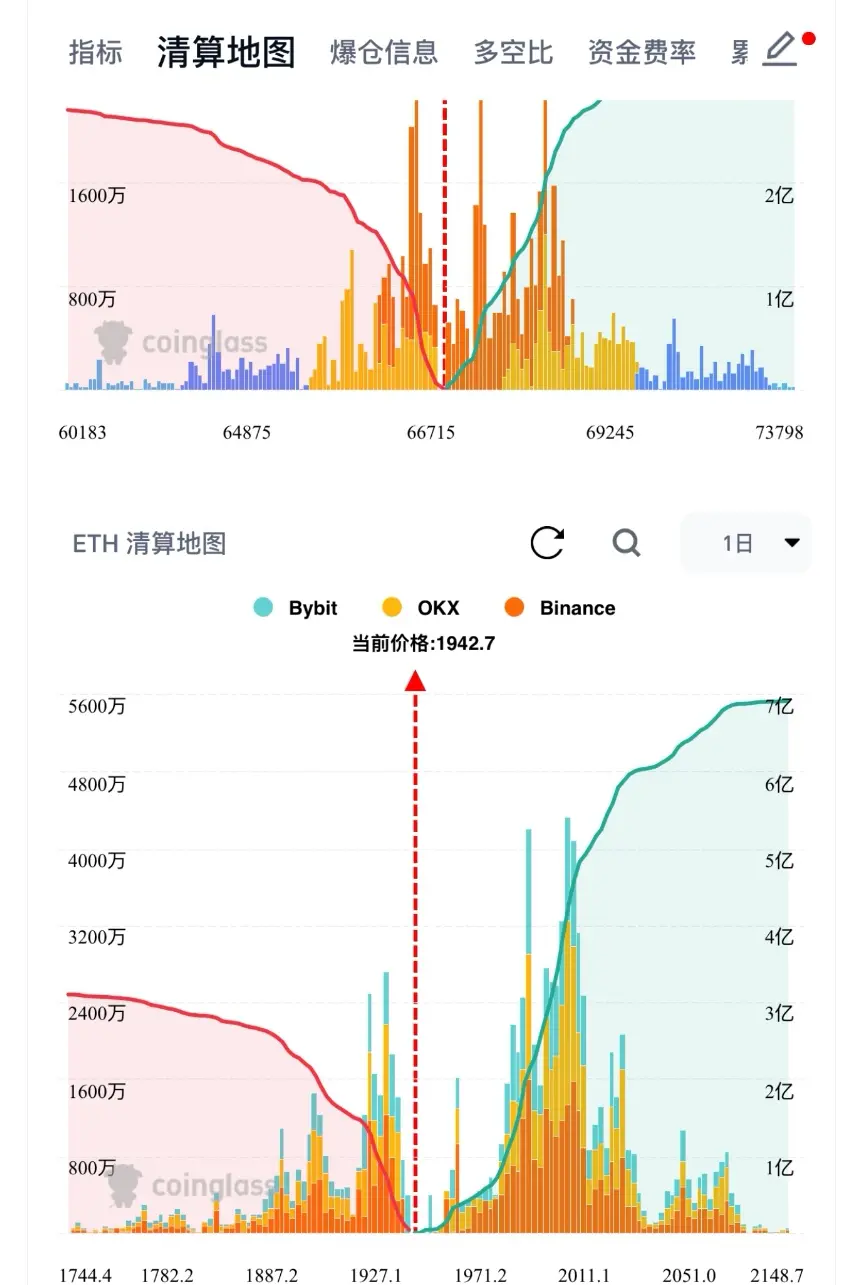Click the teal Bybit legend dot
The height and width of the screenshot is (1285, 843).
point(264,608)
